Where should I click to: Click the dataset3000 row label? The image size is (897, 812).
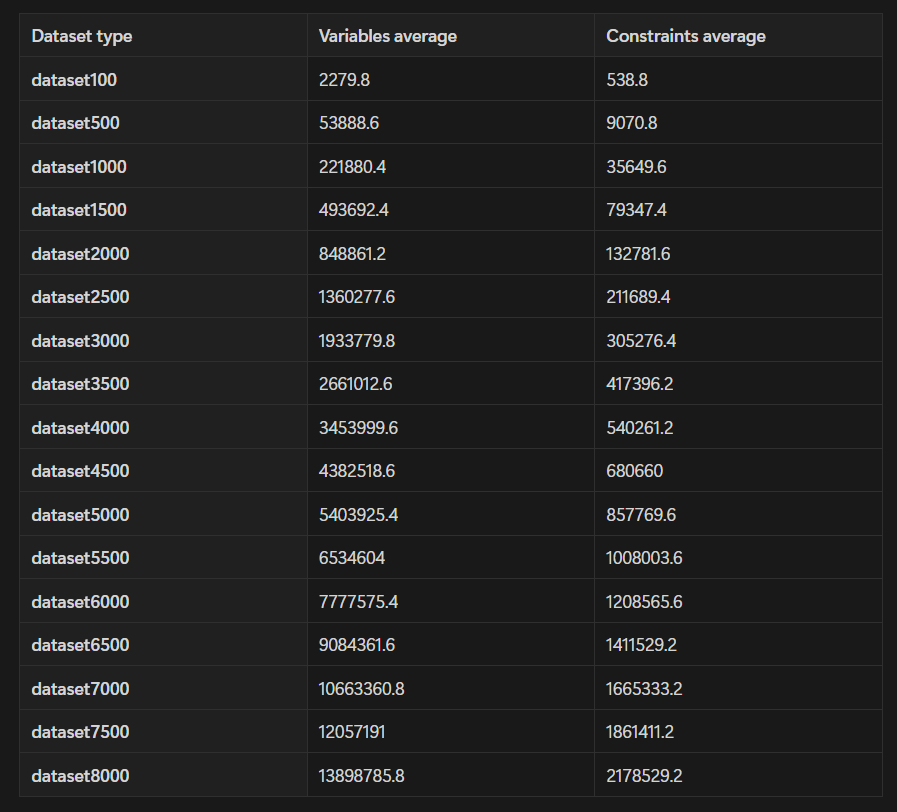[x=80, y=340]
